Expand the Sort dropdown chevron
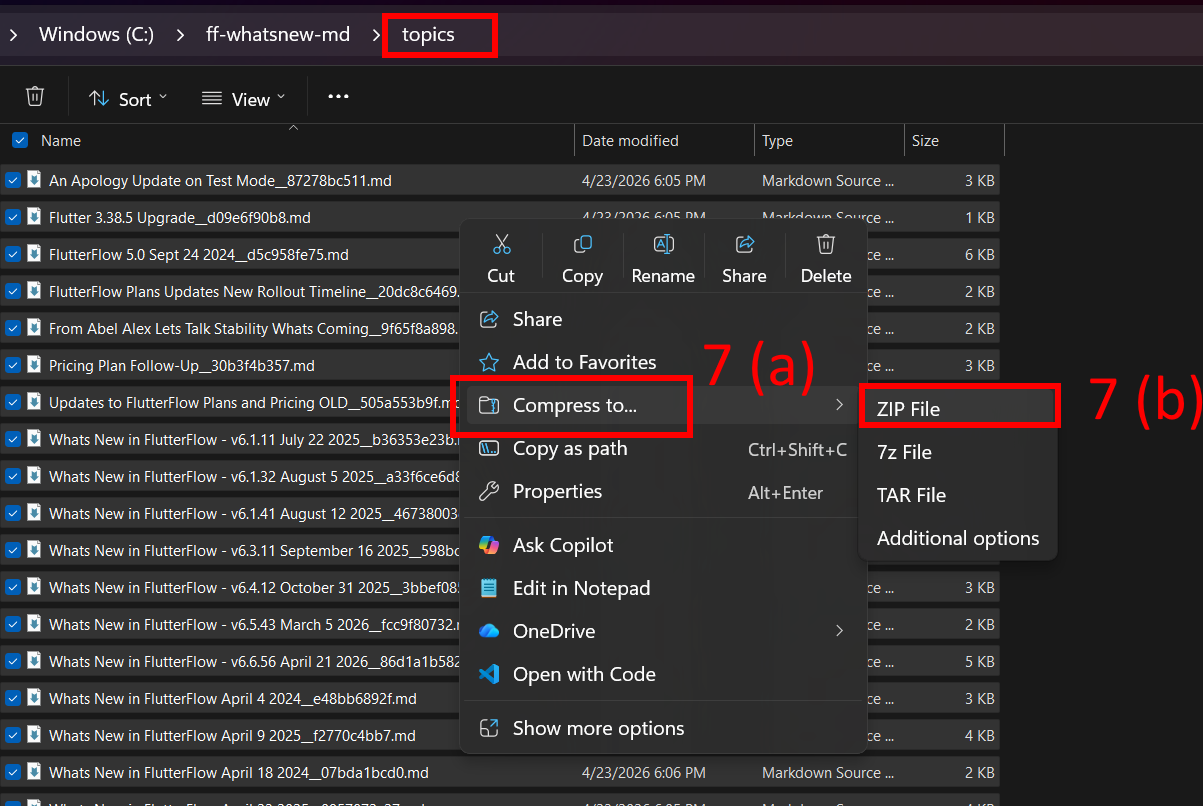This screenshot has height=806, width=1203. (x=163, y=97)
